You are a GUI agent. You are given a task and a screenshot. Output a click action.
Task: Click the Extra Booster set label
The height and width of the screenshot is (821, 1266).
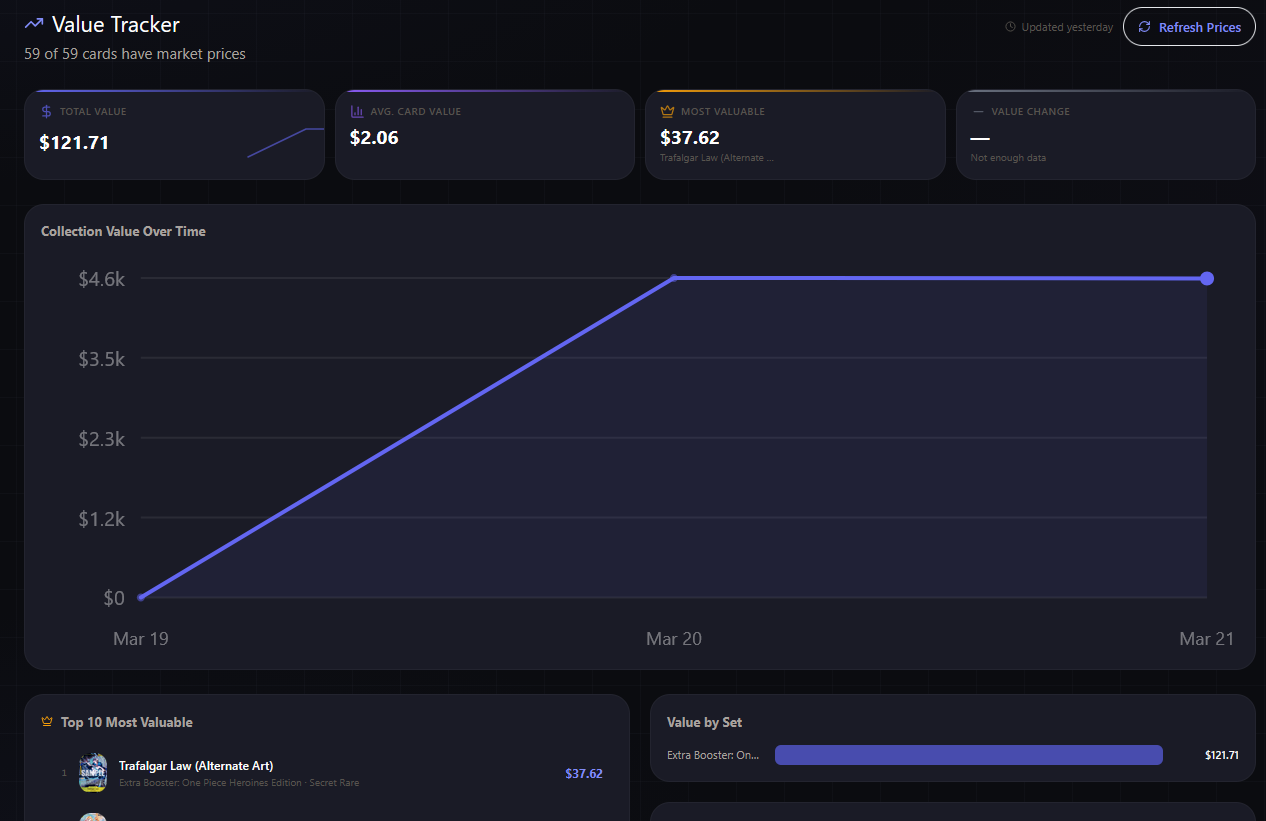713,755
